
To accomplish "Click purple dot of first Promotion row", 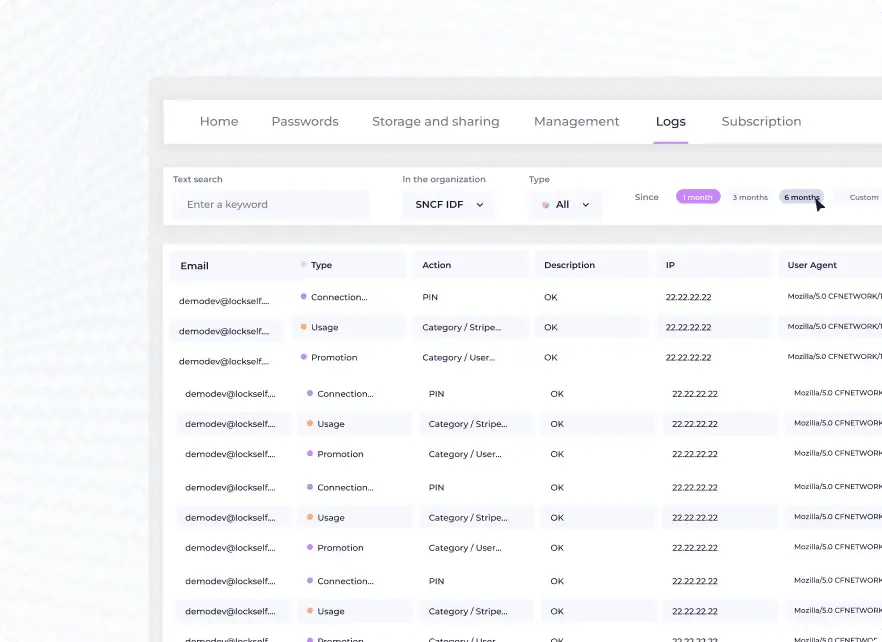I will [x=304, y=357].
